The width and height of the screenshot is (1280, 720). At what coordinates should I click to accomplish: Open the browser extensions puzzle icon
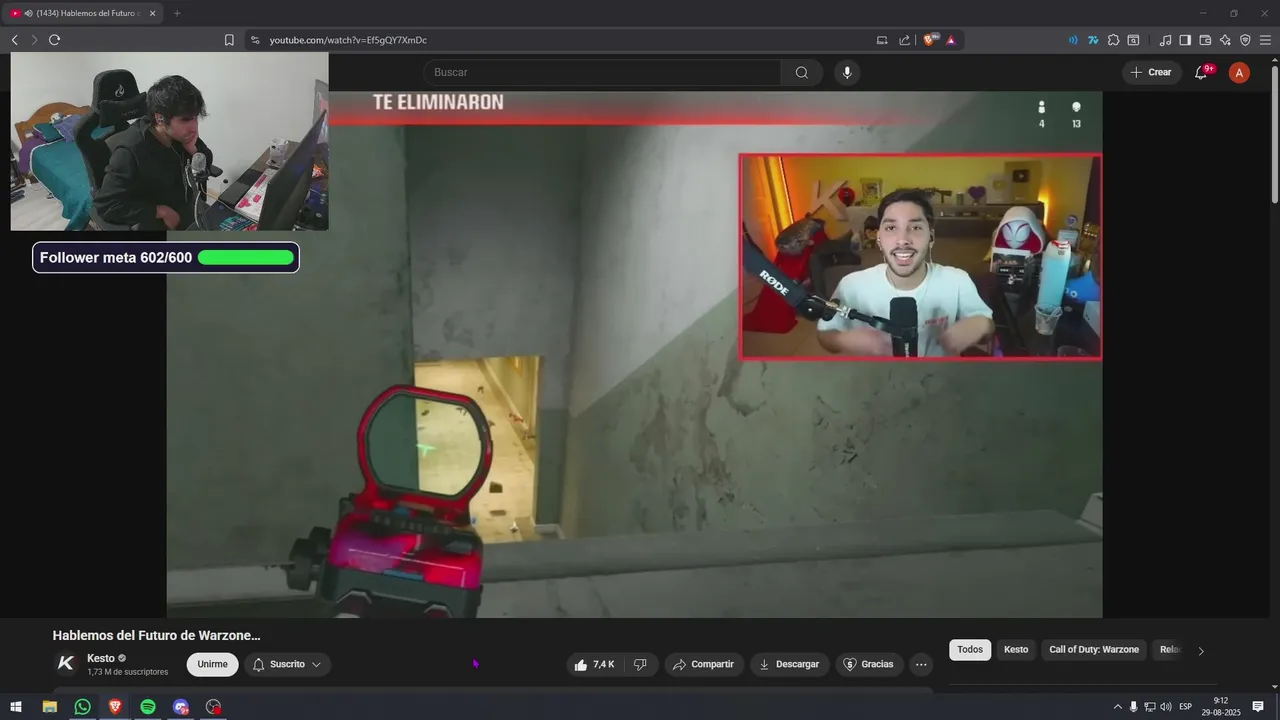pyautogui.click(x=1113, y=40)
